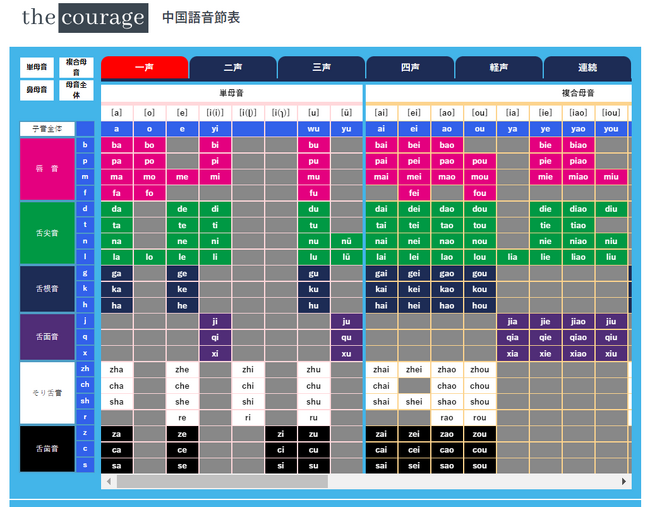650x507 pixels.
Task: Open the 軽声 tone tab
Action: tap(498, 68)
